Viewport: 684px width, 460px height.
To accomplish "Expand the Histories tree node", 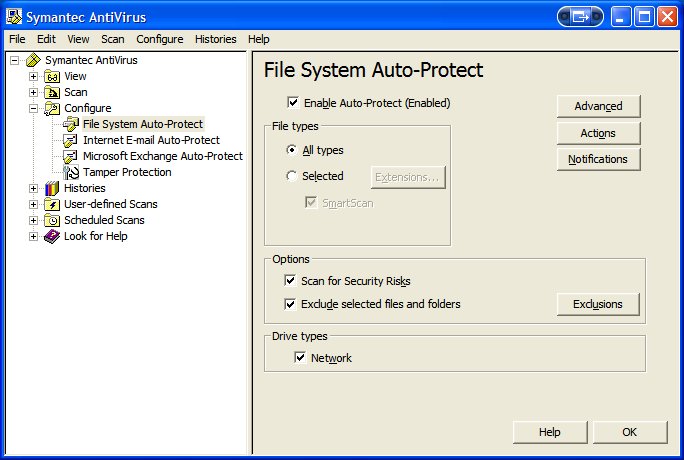I will click(x=33, y=188).
